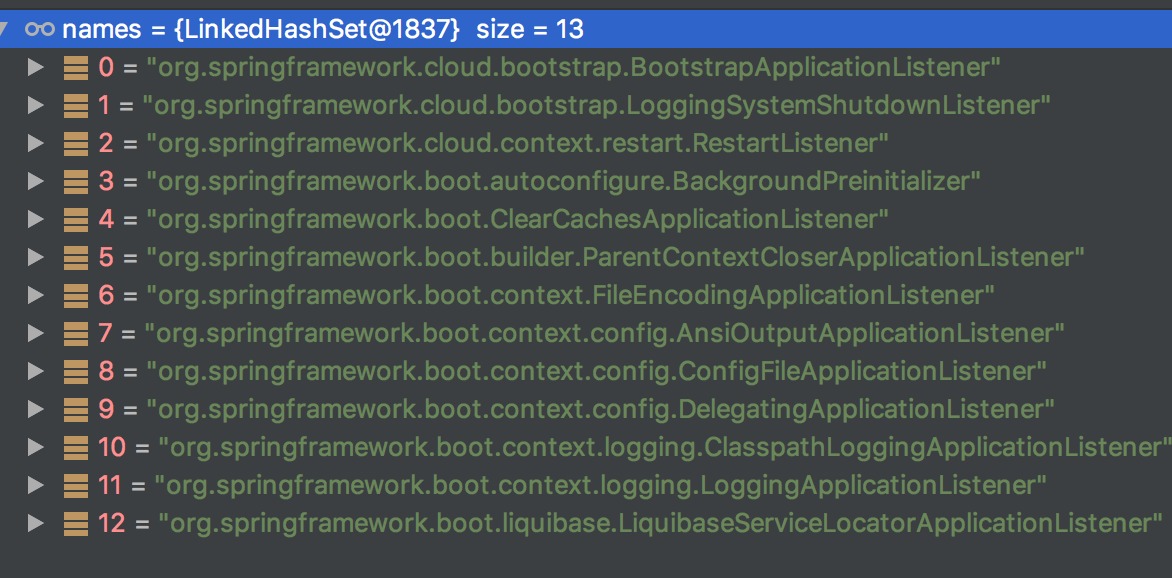Click the field icon for element 5
Viewport: 1172px width, 578px height.
click(x=75, y=257)
